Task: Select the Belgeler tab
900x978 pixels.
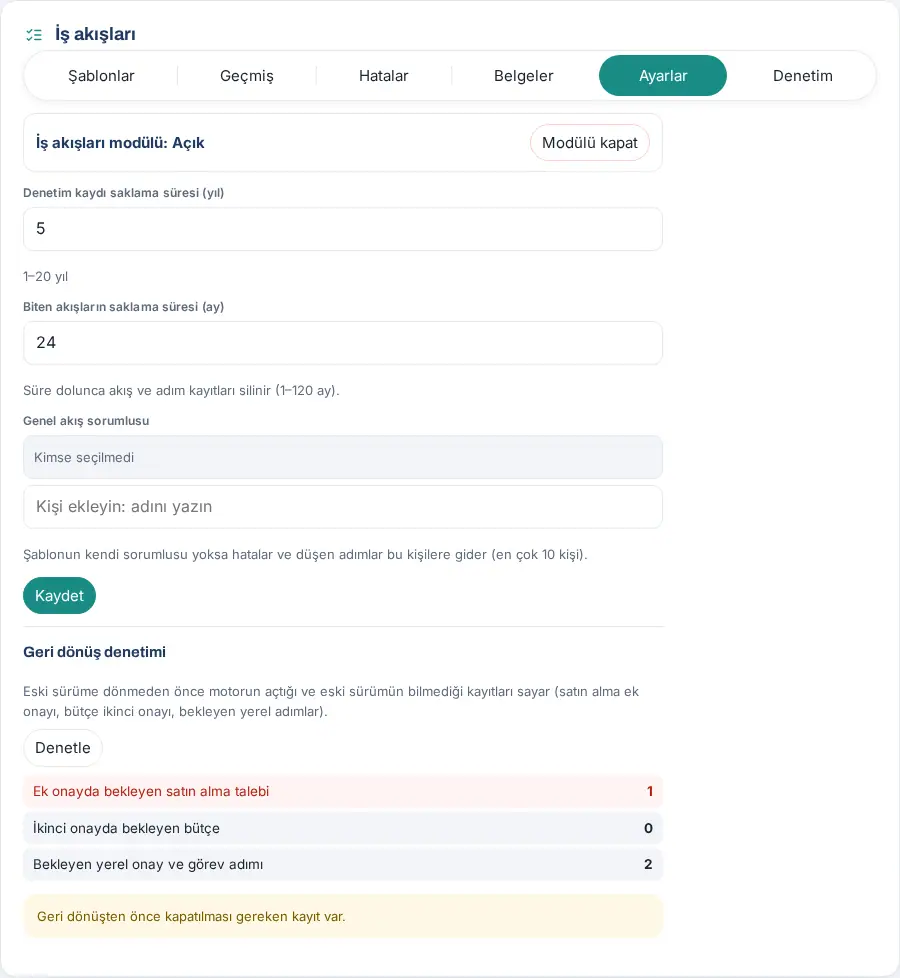Action: [x=524, y=76]
